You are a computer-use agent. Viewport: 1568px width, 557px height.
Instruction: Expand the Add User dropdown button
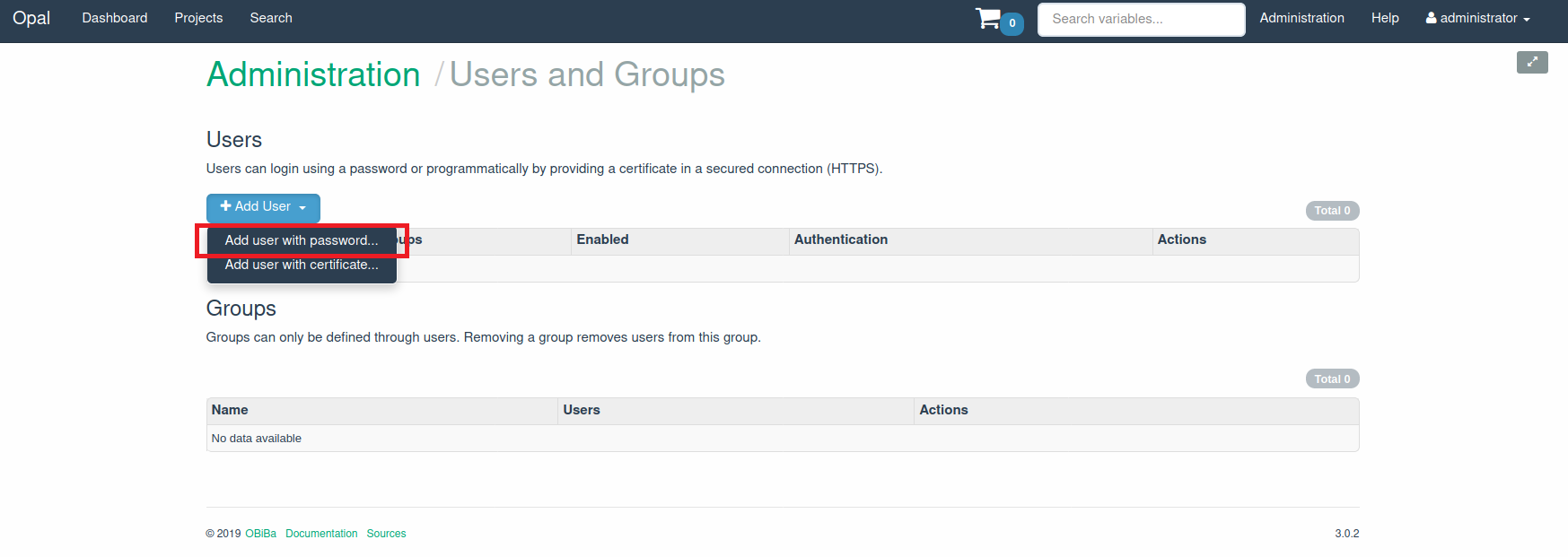263,207
